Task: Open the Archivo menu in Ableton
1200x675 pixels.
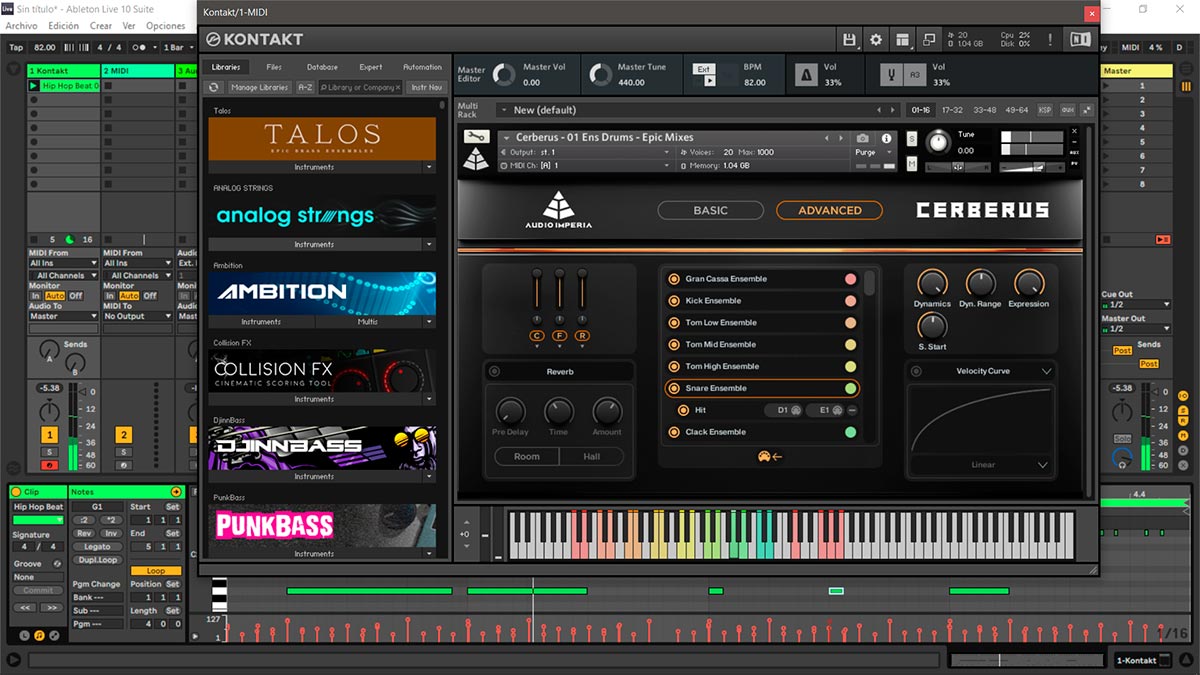Action: pos(21,26)
